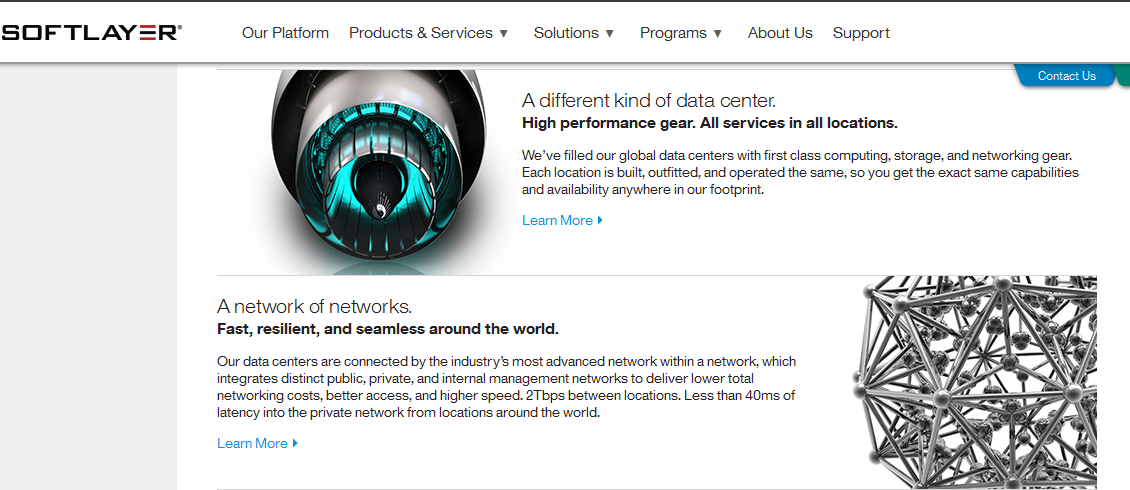Expand the Solutions dropdown arrow
This screenshot has height=490, width=1130.
[x=609, y=34]
